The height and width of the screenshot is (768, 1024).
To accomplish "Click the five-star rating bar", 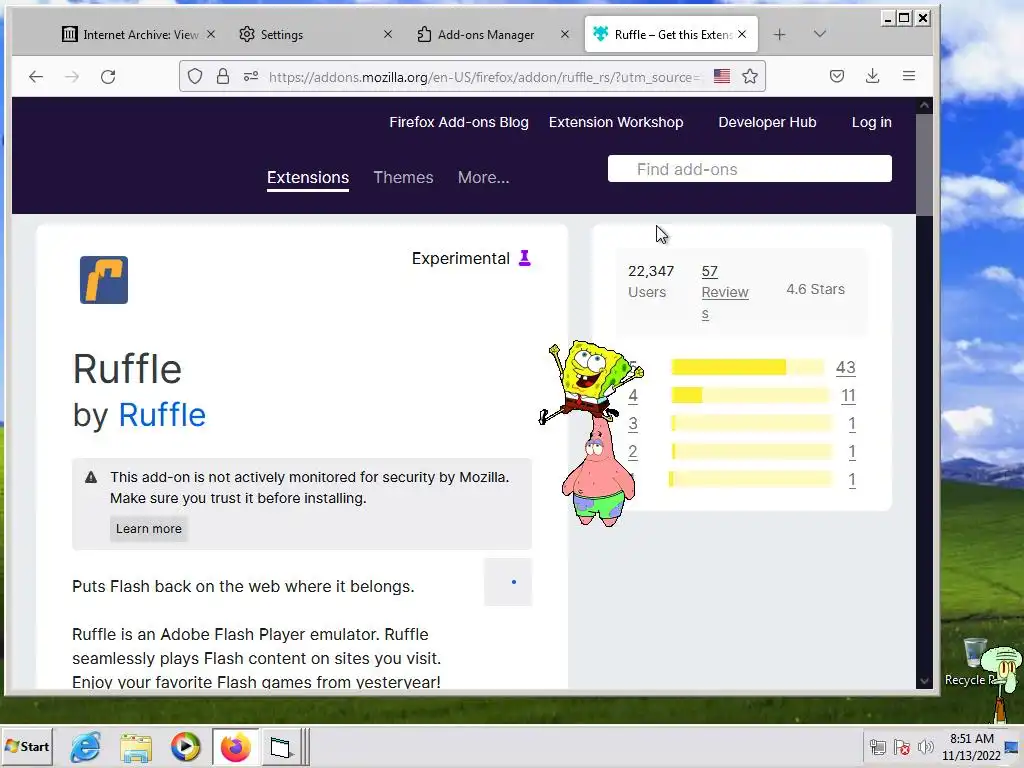I will click(x=748, y=367).
